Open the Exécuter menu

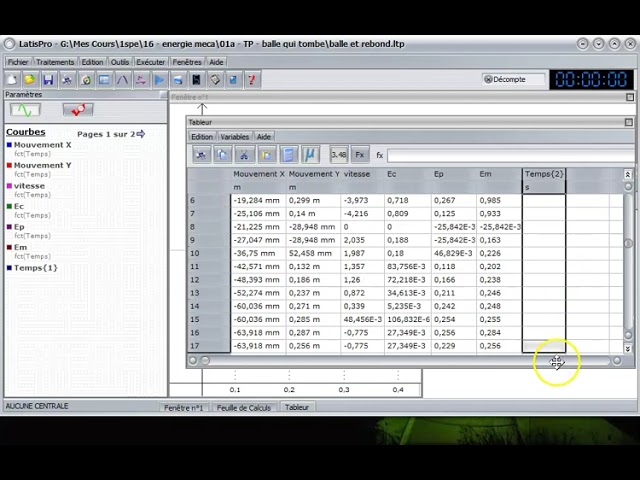[151, 62]
